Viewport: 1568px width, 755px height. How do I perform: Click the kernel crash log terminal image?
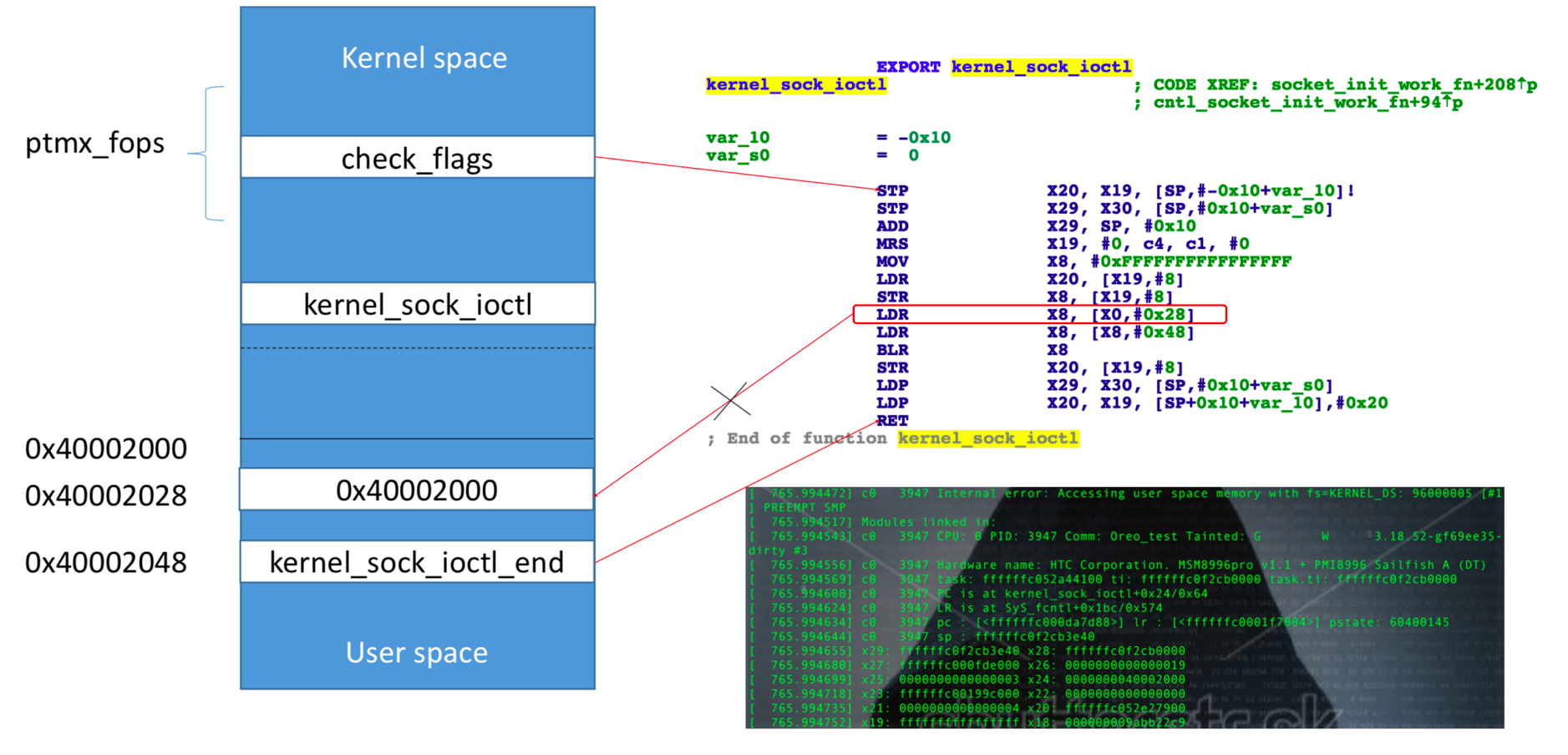click(1124, 608)
